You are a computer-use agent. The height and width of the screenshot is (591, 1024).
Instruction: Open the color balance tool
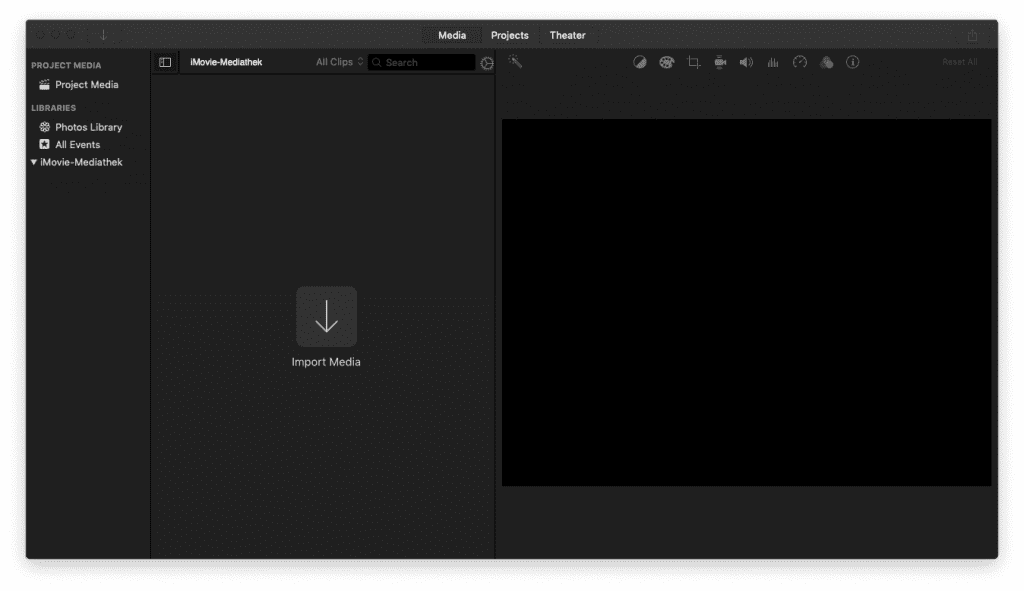tap(640, 62)
